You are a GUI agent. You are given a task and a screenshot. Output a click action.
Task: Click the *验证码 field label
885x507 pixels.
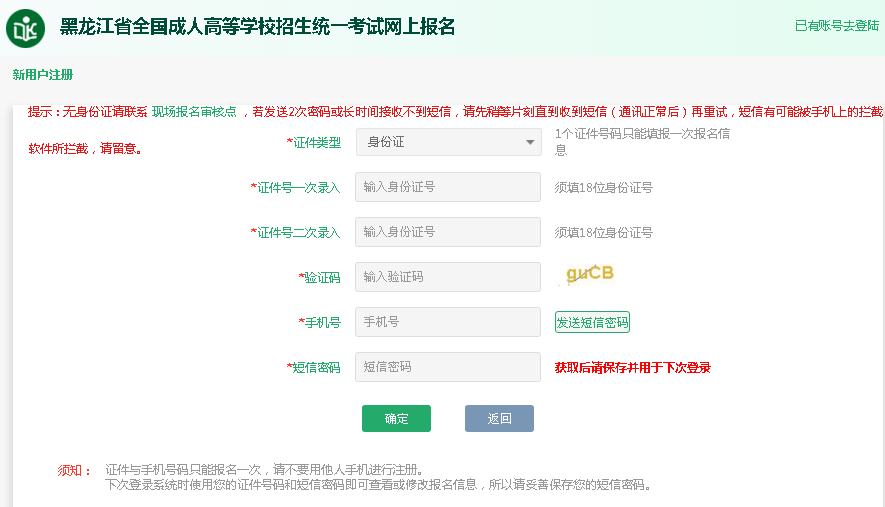point(320,278)
